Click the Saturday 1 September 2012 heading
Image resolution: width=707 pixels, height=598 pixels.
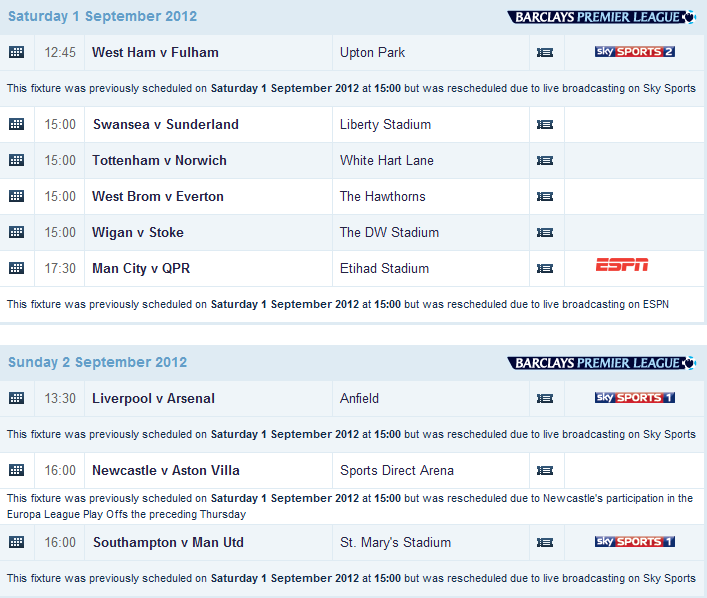[x=103, y=16]
